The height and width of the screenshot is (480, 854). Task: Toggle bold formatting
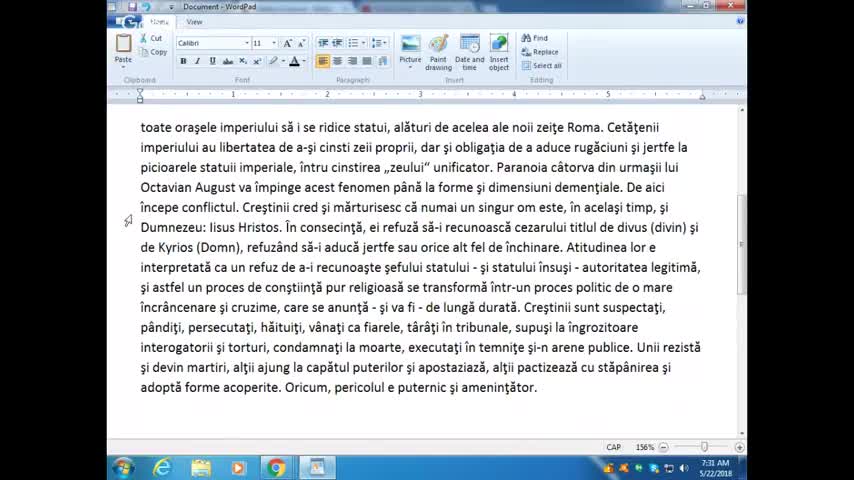tap(183, 61)
